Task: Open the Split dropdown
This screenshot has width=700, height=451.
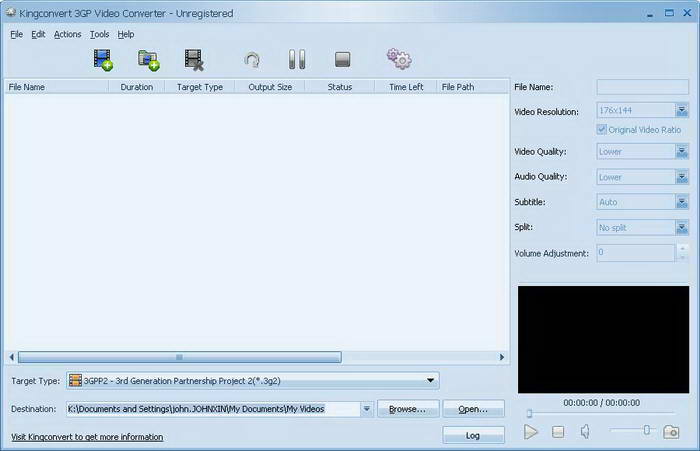Action: (x=681, y=228)
